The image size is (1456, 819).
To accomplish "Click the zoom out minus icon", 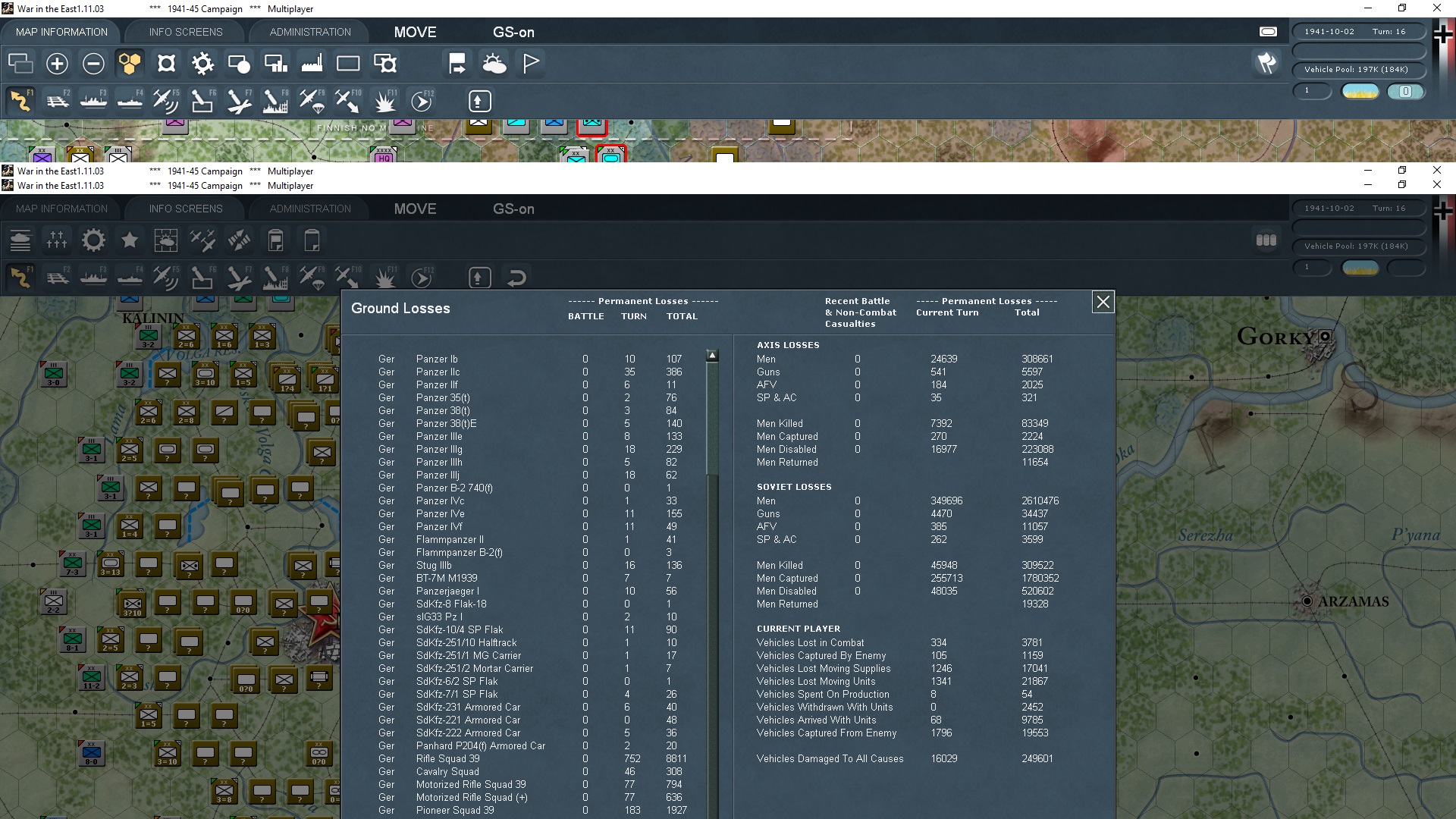I will tap(93, 64).
